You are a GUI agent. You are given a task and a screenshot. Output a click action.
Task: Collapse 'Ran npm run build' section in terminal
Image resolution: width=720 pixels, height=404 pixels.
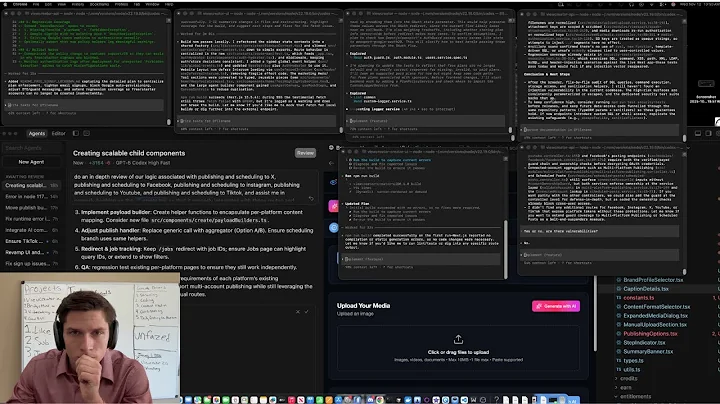pos(361,176)
